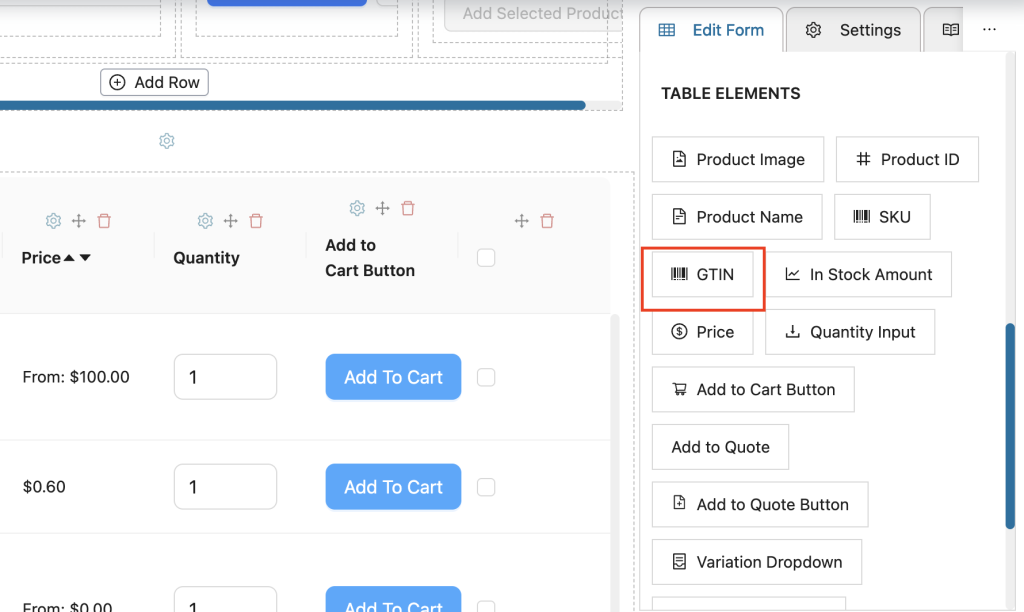1024x612 pixels.
Task: Delete the Quantity column via trash icon
Action: click(256, 221)
